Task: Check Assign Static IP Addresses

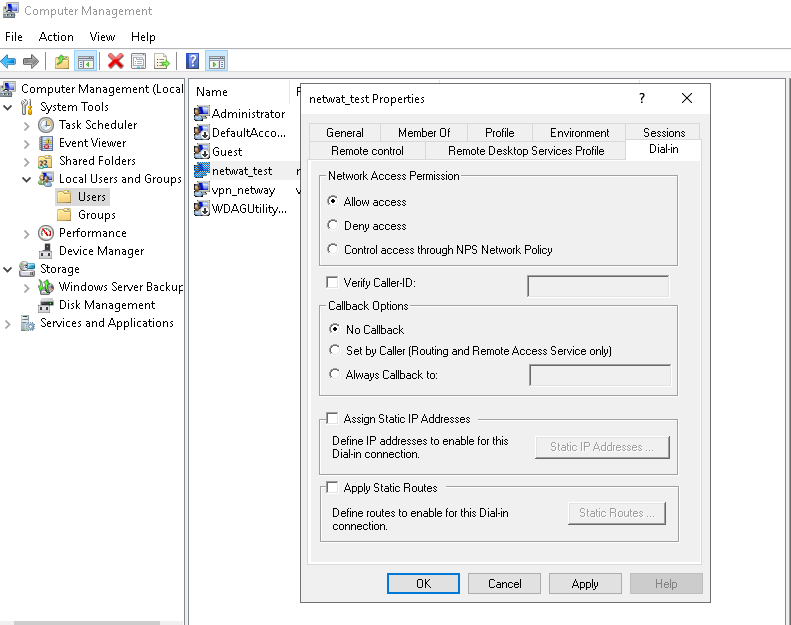Action: (x=333, y=419)
